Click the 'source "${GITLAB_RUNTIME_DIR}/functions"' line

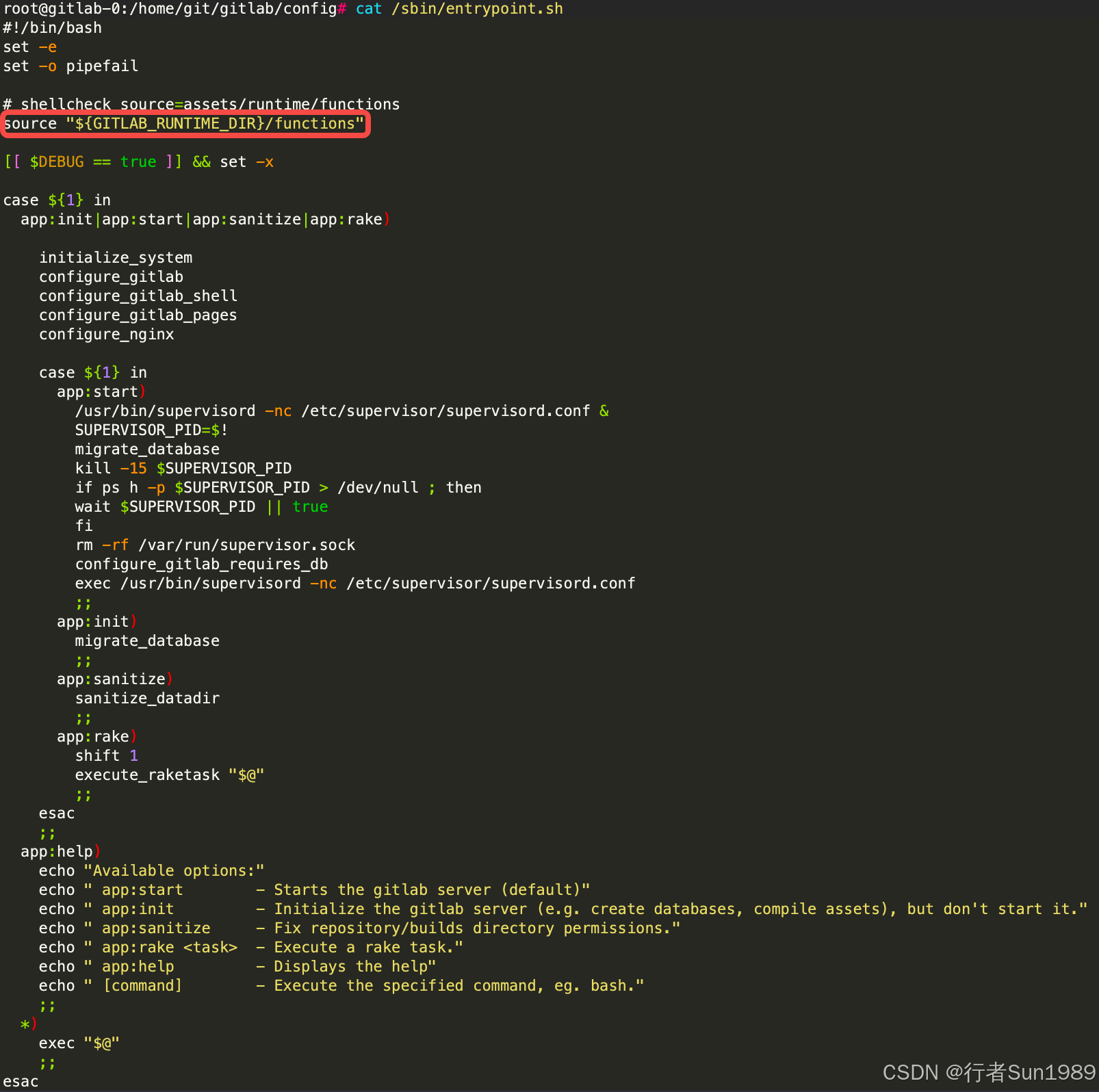[185, 124]
